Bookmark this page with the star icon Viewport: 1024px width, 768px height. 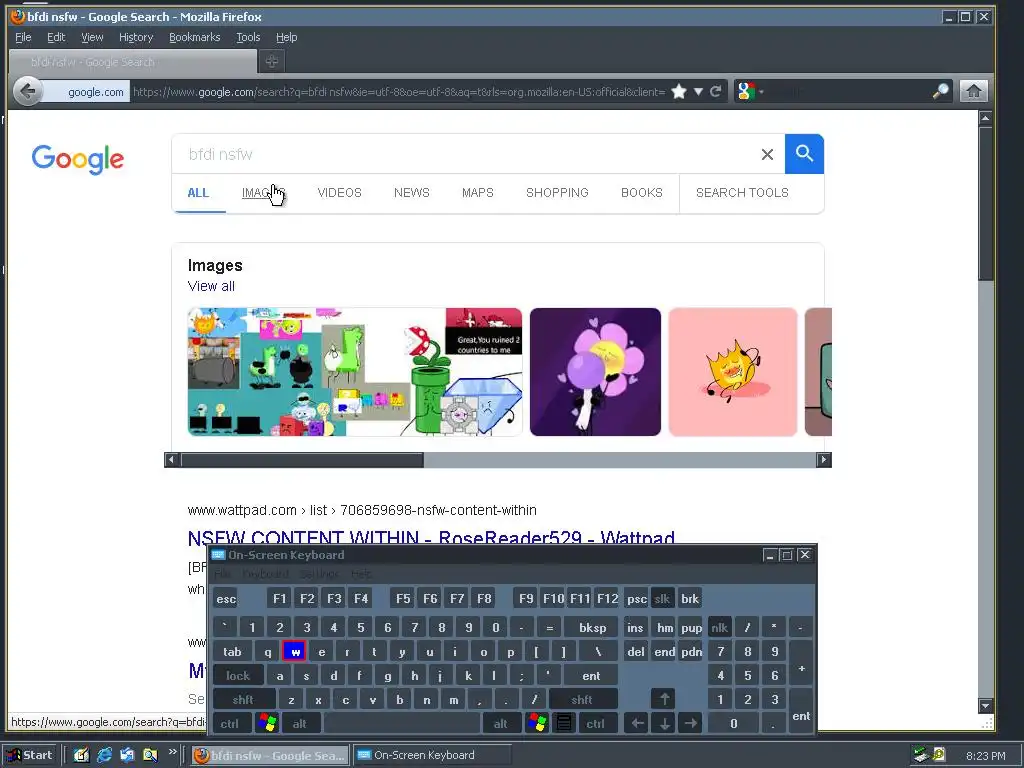[x=679, y=91]
